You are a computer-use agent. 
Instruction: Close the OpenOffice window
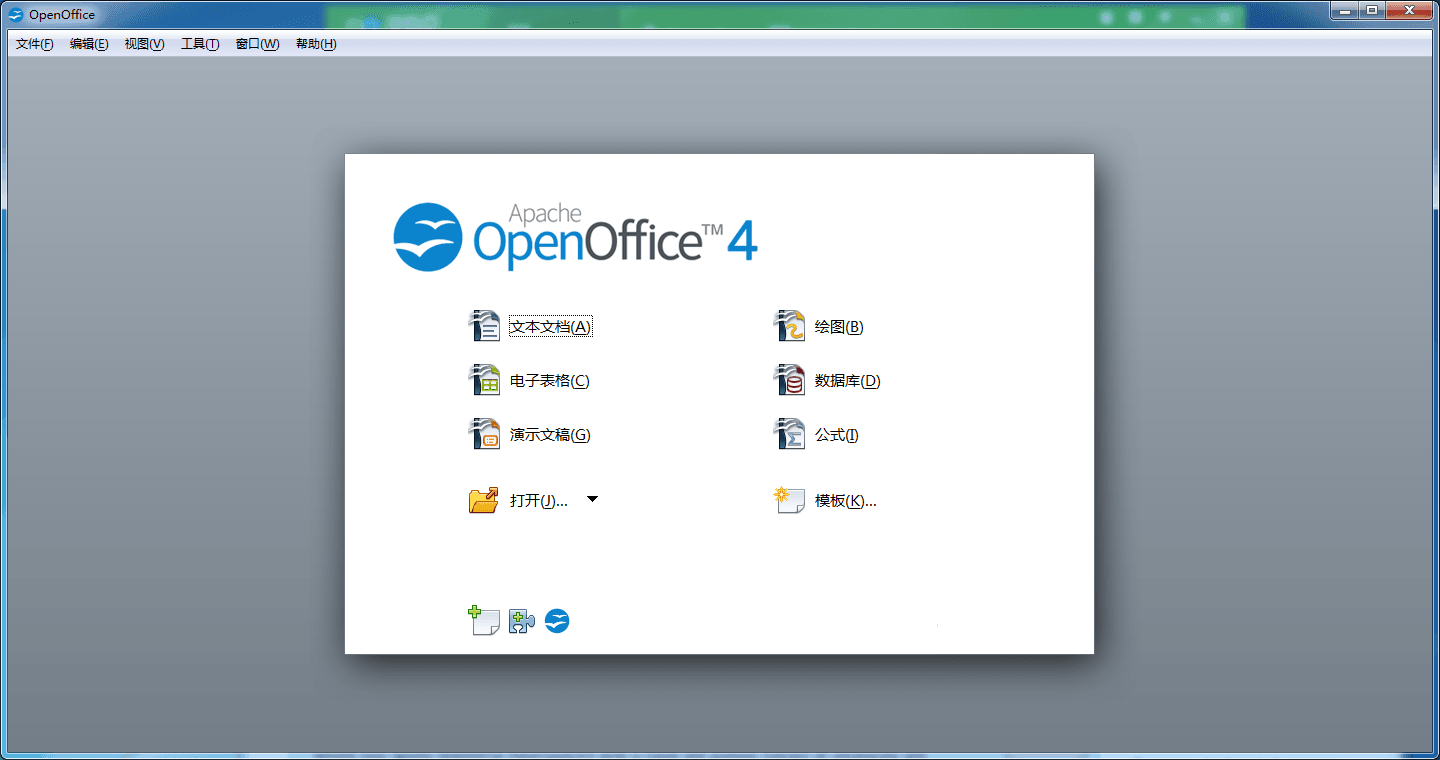[x=1410, y=10]
